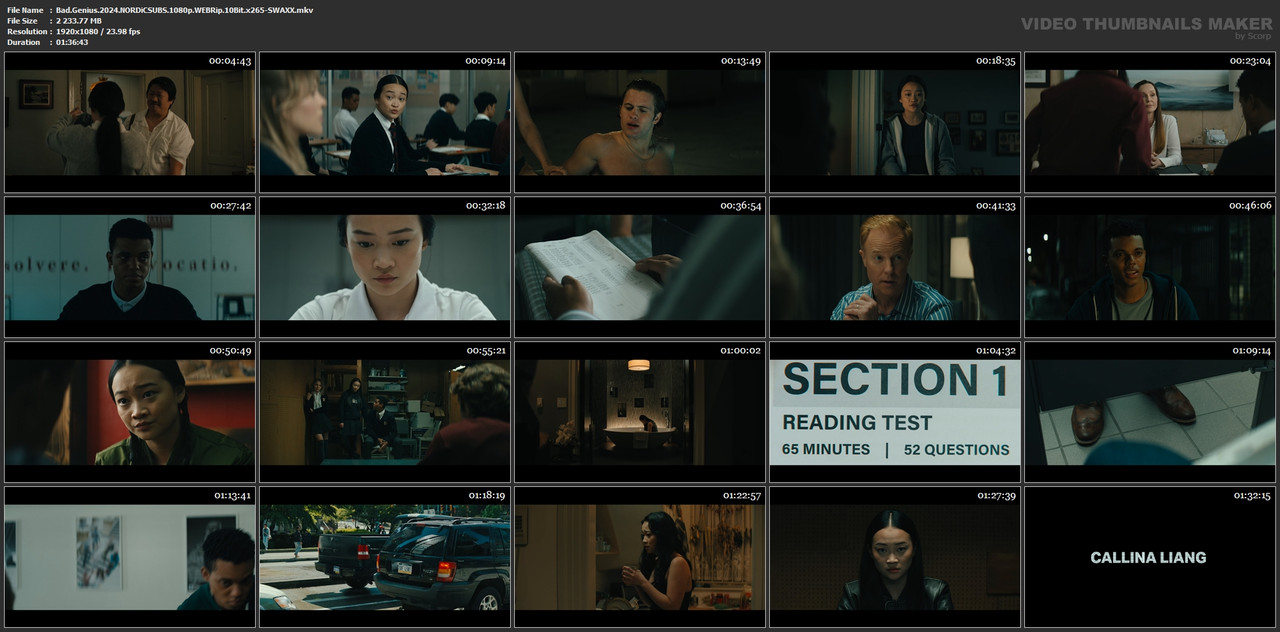Select the frame timestamped 00:13:49
The height and width of the screenshot is (632, 1280).
pos(640,122)
